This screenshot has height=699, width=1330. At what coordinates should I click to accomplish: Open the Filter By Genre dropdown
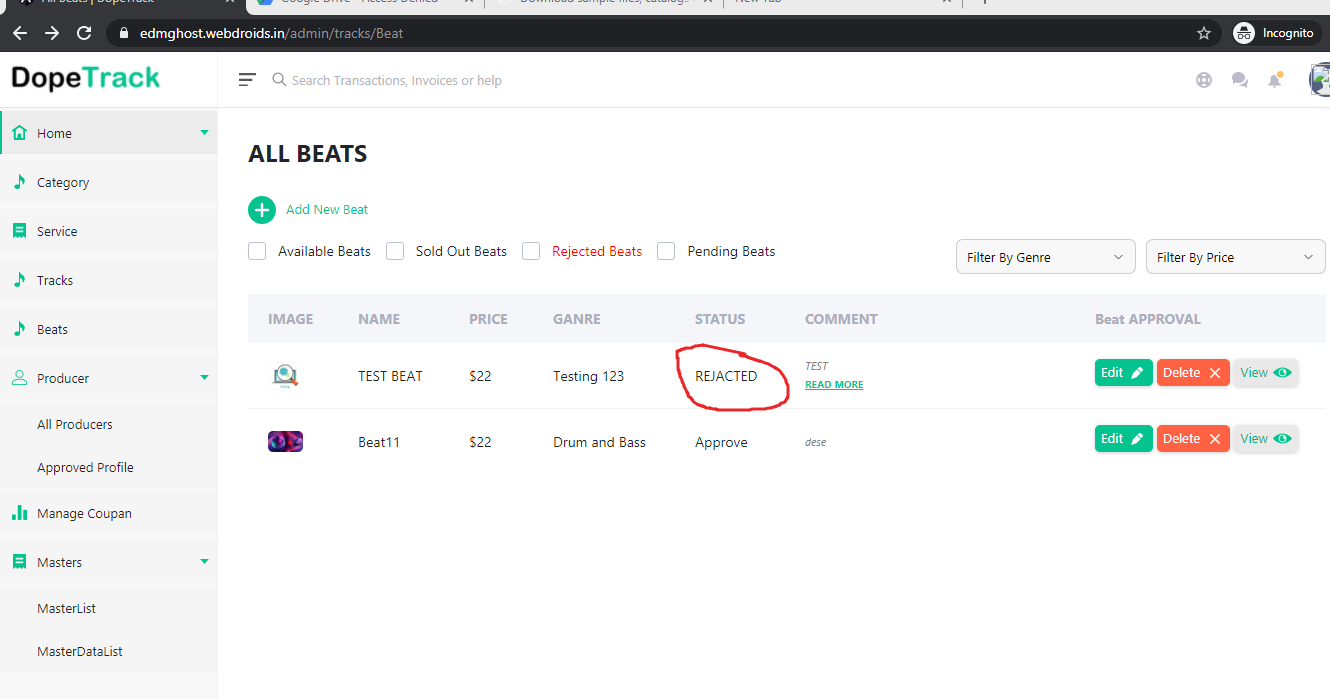1045,257
